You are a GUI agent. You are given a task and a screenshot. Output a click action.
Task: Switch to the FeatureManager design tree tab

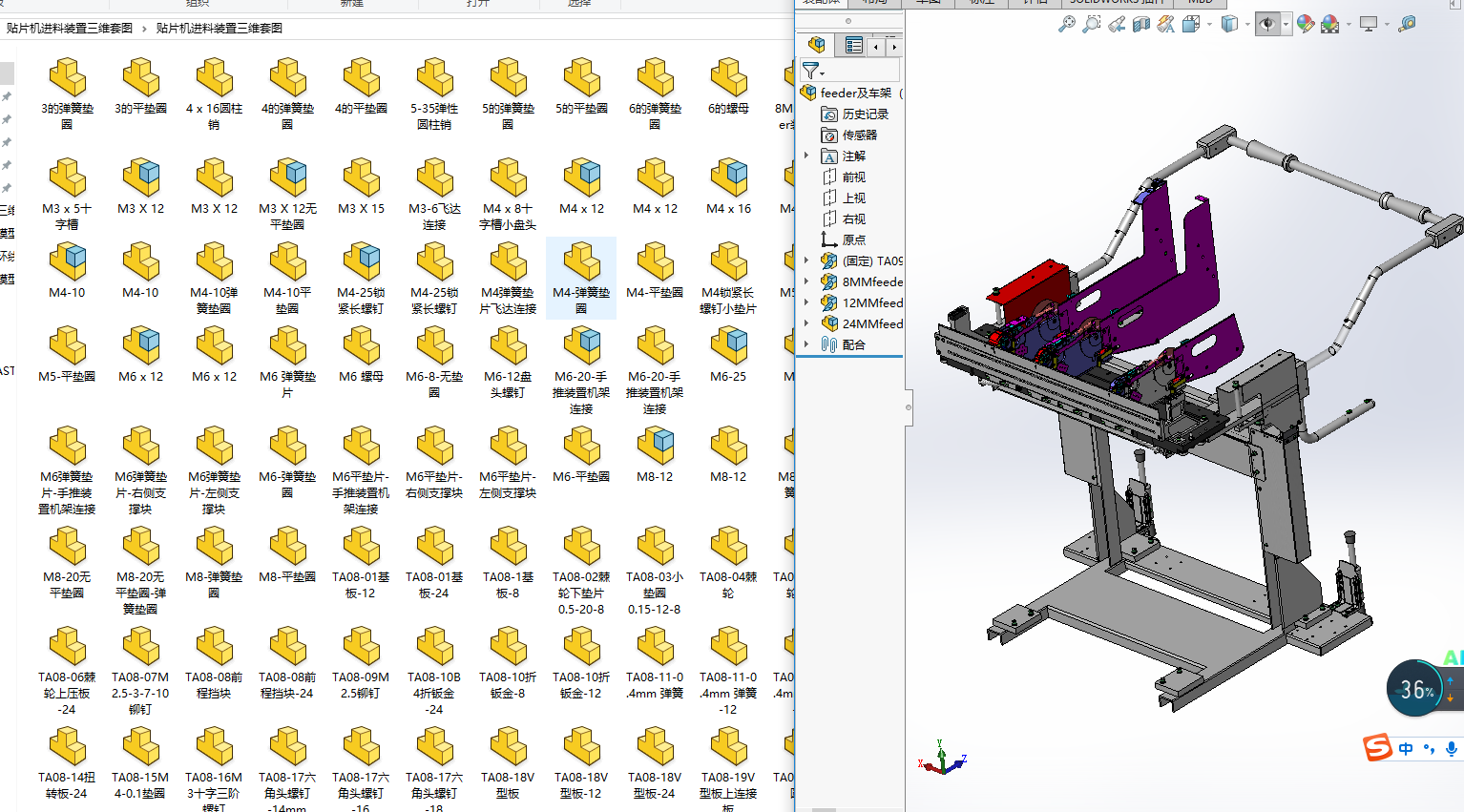[816, 45]
